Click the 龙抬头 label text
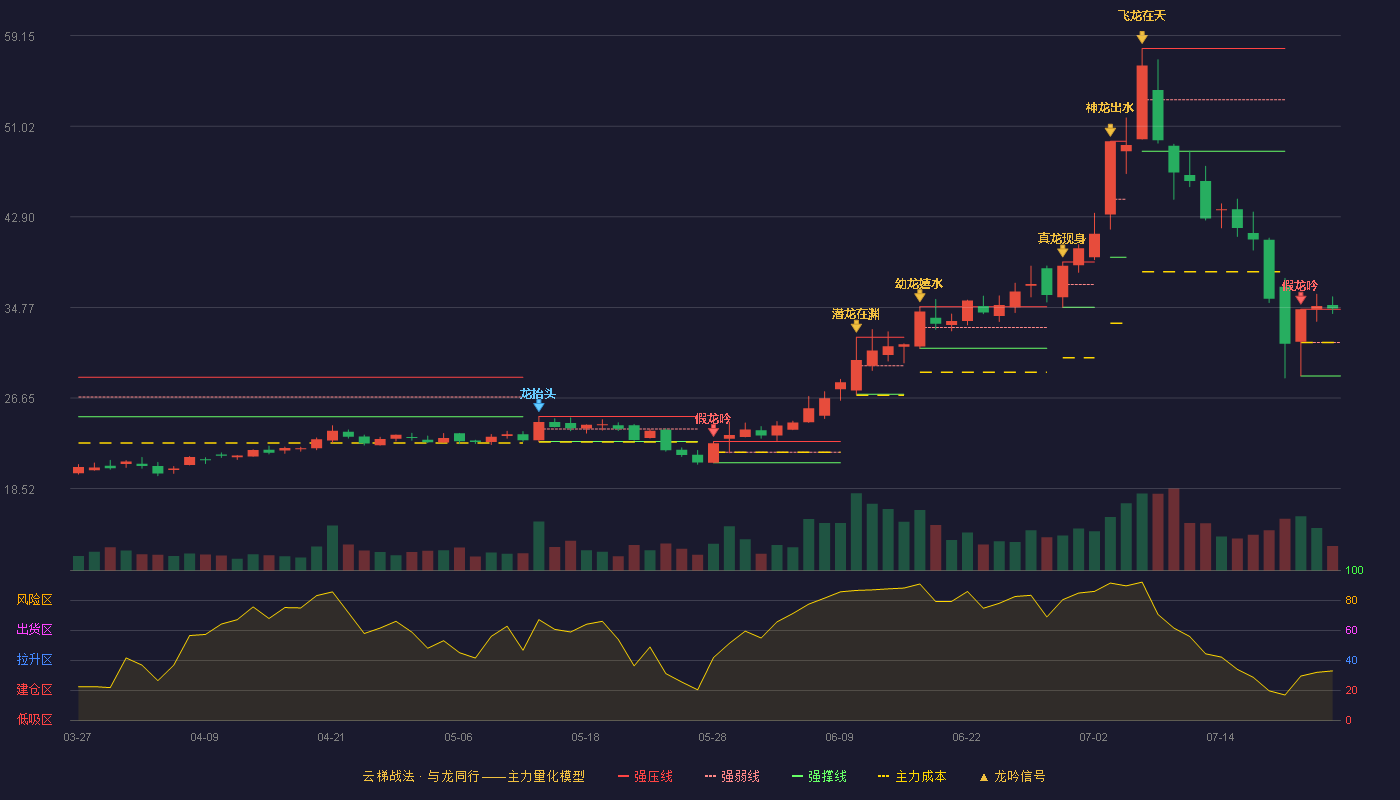Image resolution: width=1400 pixels, height=800 pixels. (x=538, y=394)
